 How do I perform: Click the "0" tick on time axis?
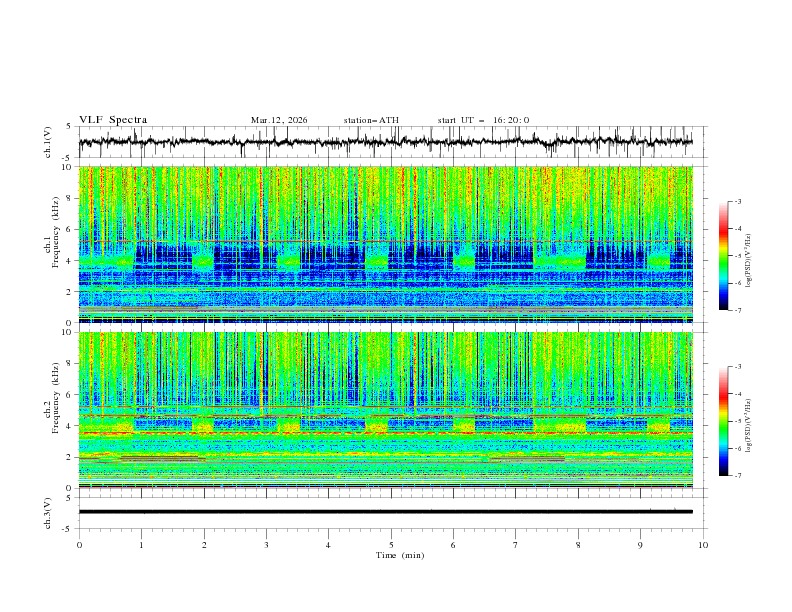point(79,545)
